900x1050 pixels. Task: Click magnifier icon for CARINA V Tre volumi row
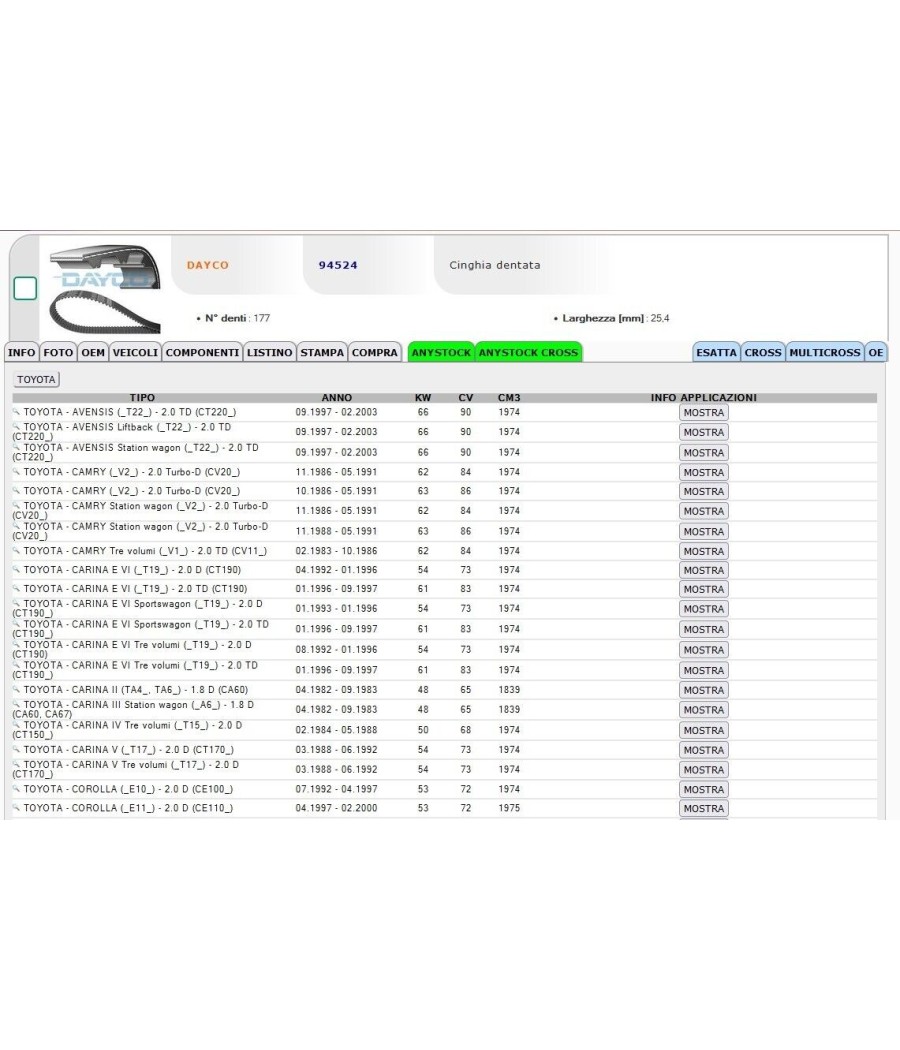16,764
